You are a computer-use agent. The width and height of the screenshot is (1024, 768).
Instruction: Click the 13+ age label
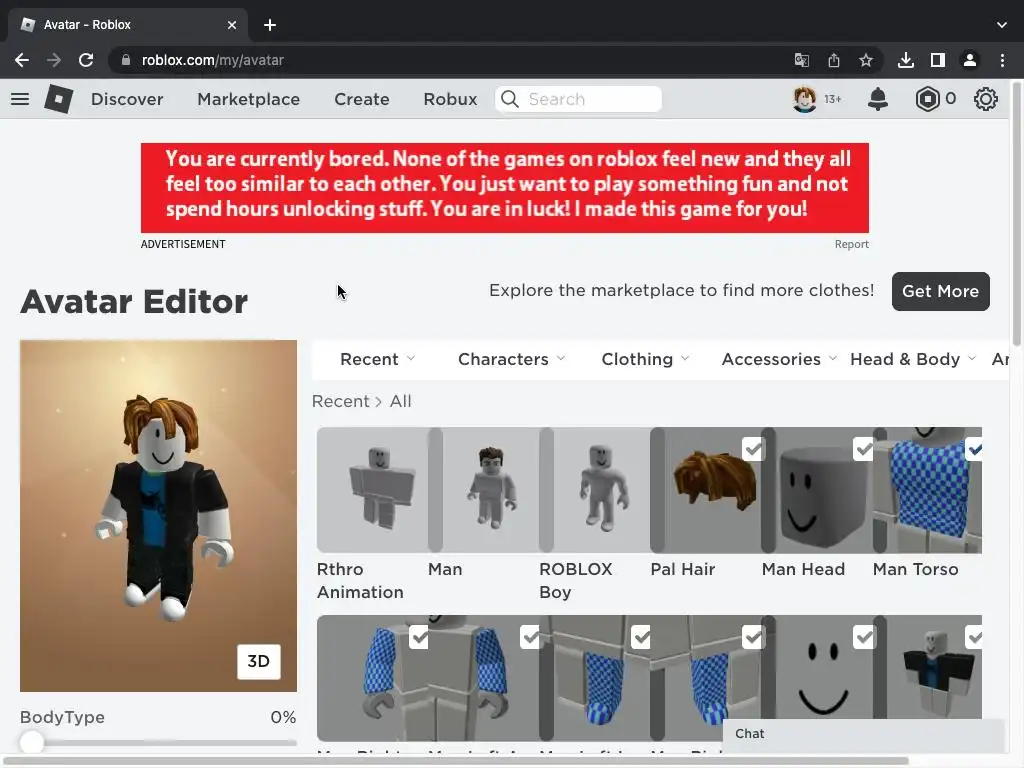pyautogui.click(x=833, y=99)
